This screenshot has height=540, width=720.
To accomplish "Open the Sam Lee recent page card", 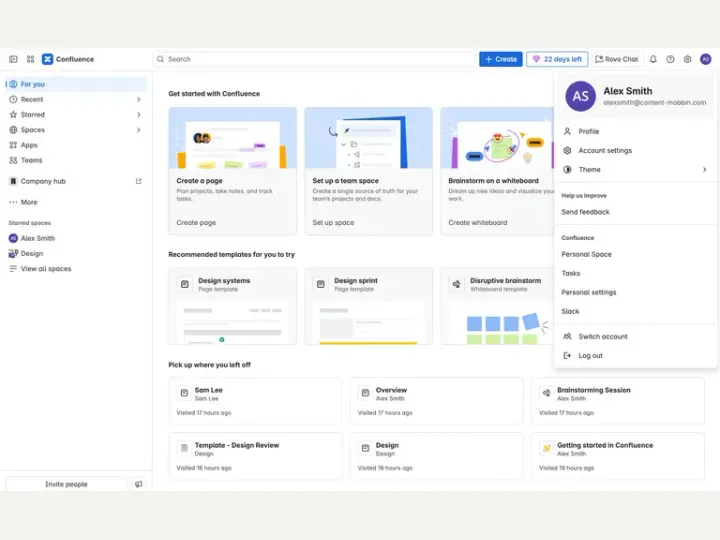I will pyautogui.click(x=255, y=401).
